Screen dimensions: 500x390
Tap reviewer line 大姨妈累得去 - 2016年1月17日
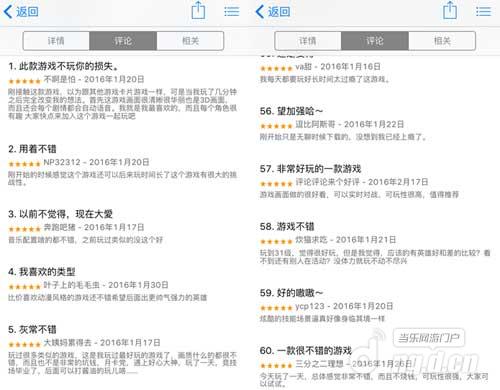[102, 343]
